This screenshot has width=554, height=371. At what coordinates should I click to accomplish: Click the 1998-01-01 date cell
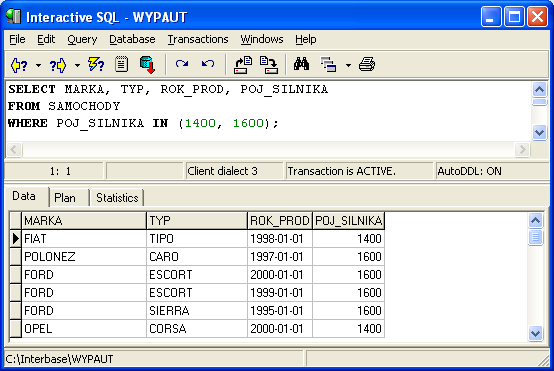(280, 239)
